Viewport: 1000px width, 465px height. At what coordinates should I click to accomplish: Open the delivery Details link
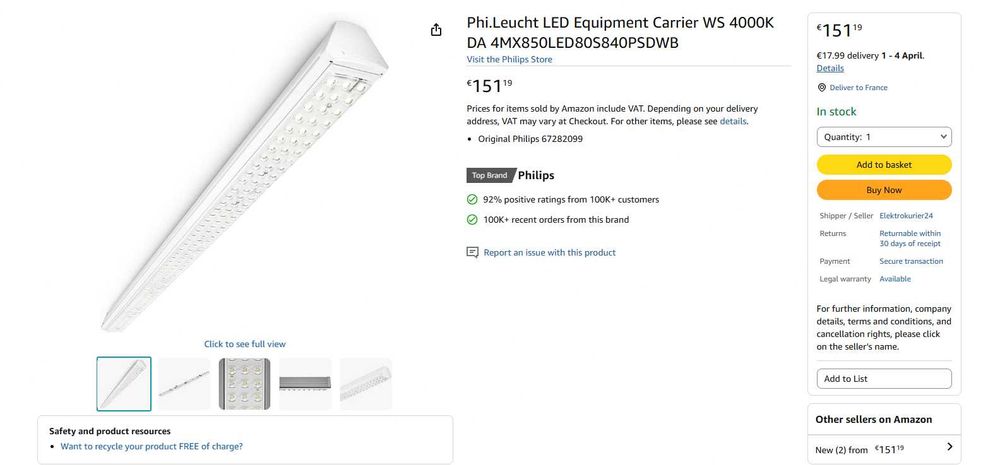(830, 68)
